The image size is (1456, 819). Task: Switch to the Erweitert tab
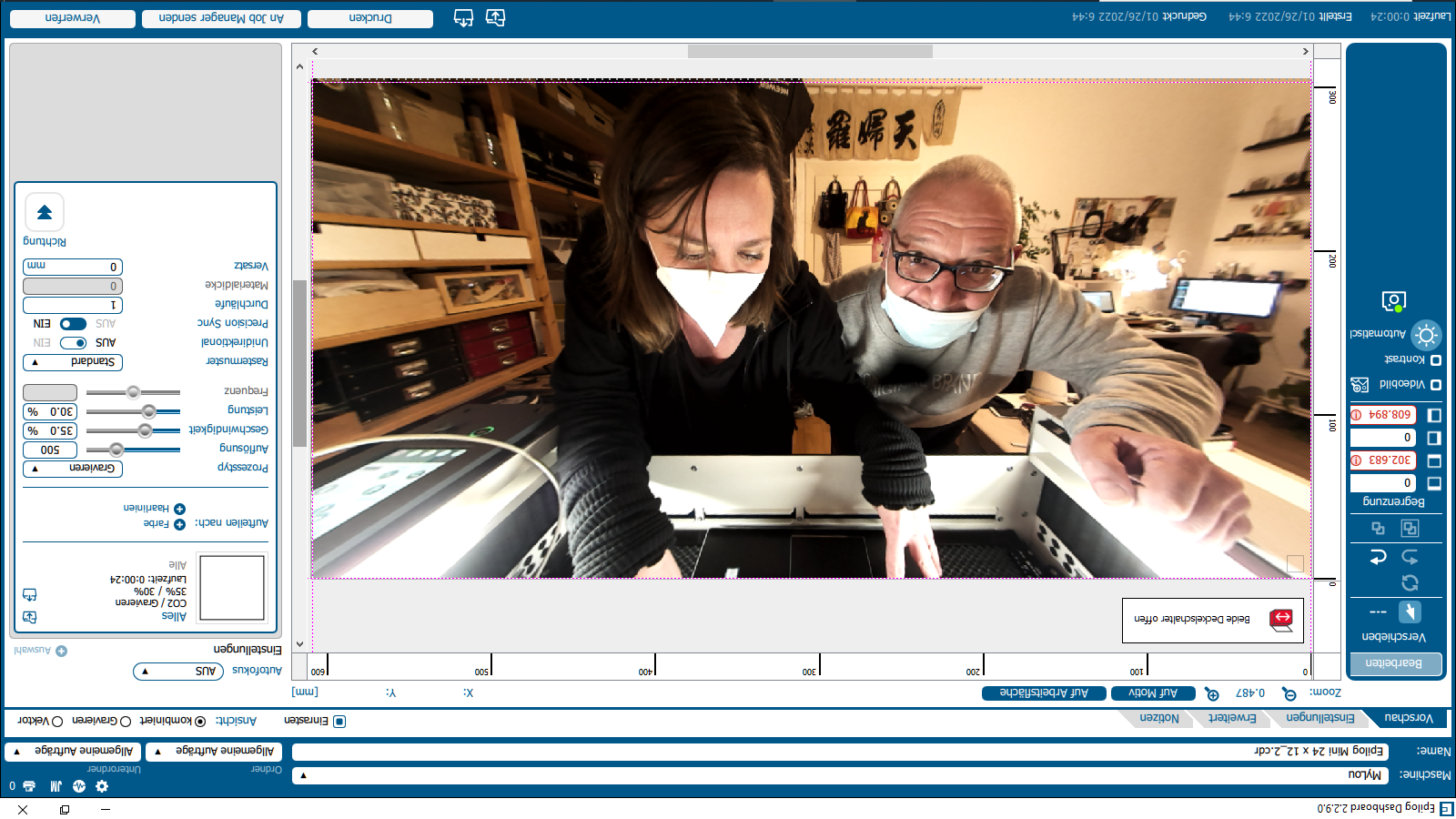coord(1232,718)
